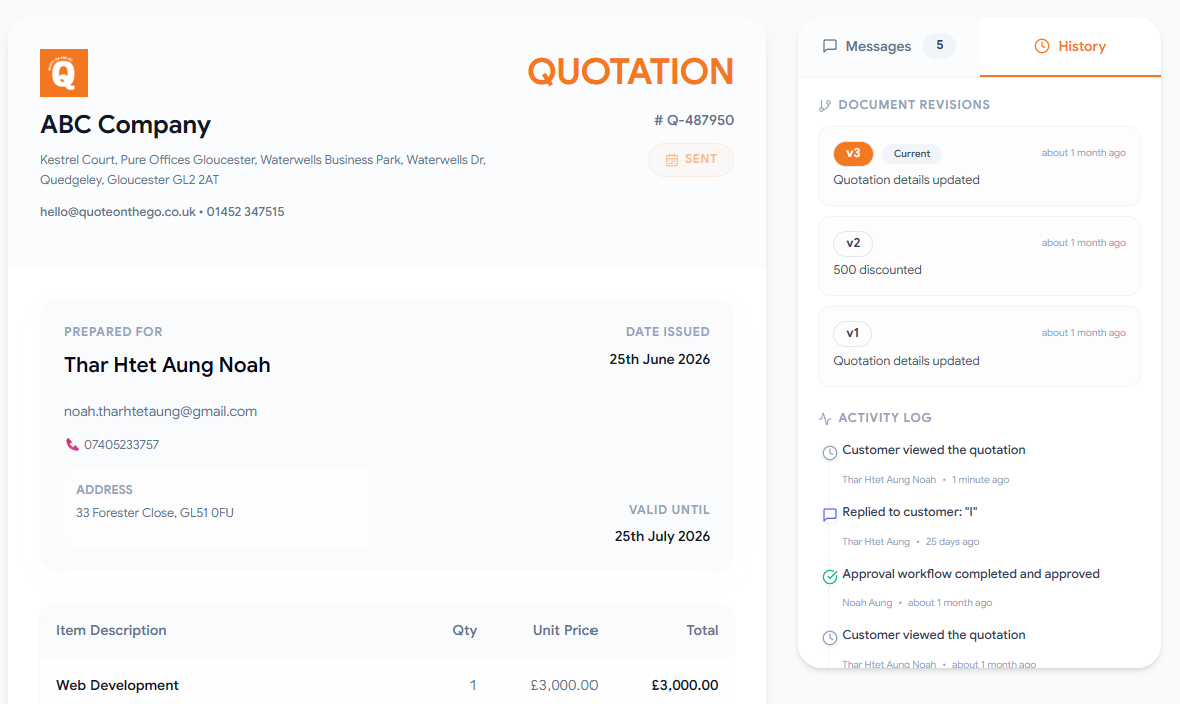Click the SENT status badge
The width and height of the screenshot is (1180, 704).
pos(691,160)
